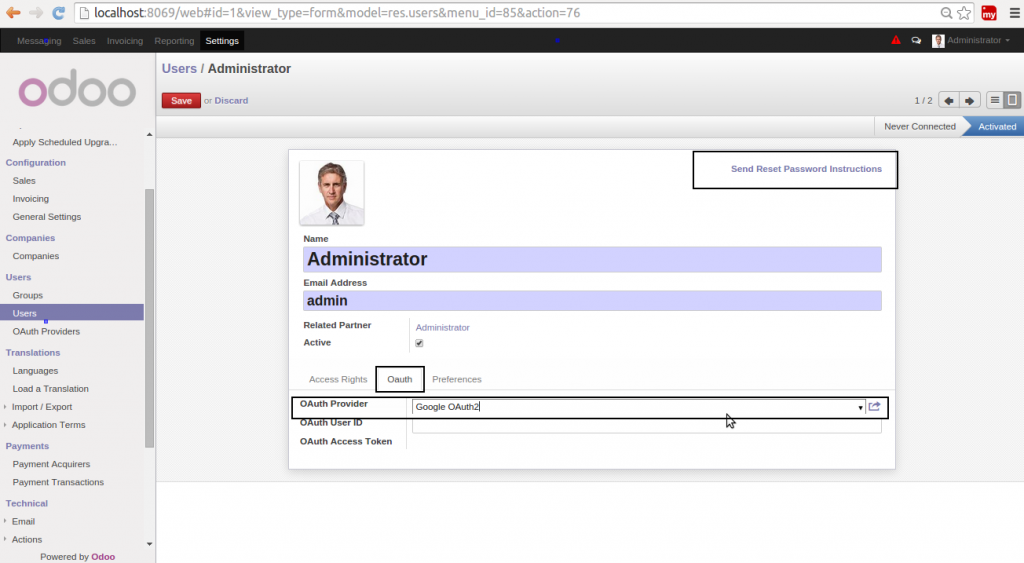
Task: Click the sidebar scrollbar down arrow
Action: (150, 543)
